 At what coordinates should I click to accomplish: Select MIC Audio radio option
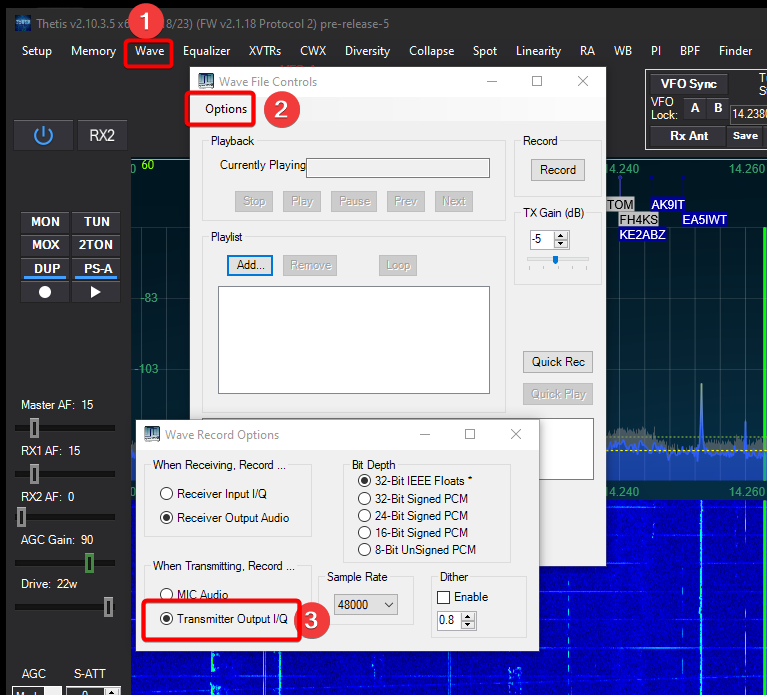click(x=166, y=595)
